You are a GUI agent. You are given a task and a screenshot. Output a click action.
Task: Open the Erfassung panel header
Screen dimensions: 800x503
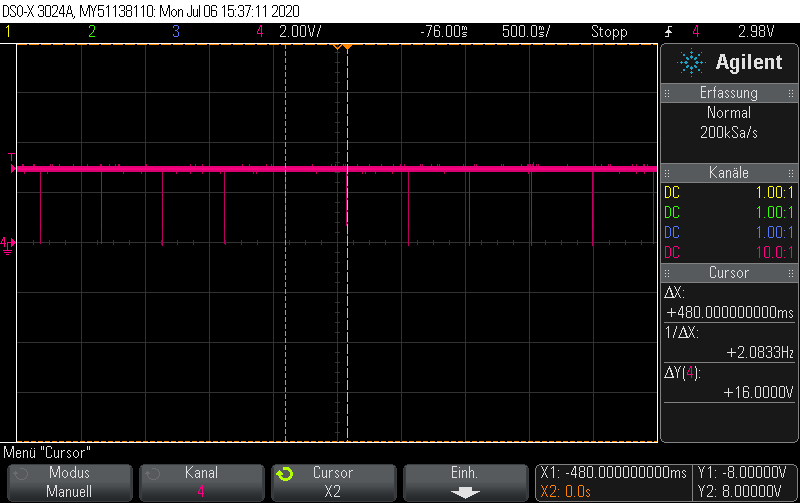click(729, 93)
